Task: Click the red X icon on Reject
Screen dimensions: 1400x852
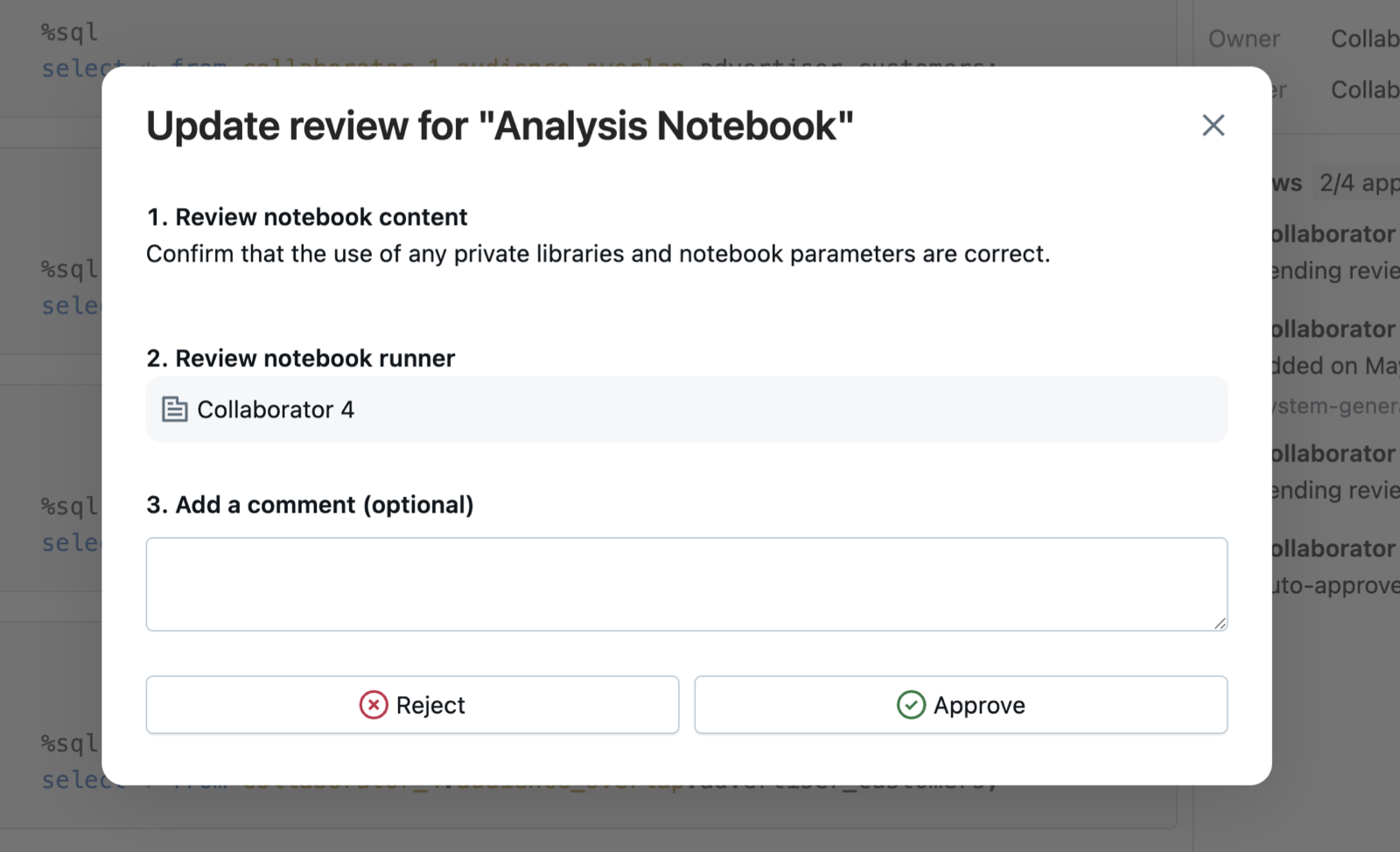Action: tap(374, 705)
